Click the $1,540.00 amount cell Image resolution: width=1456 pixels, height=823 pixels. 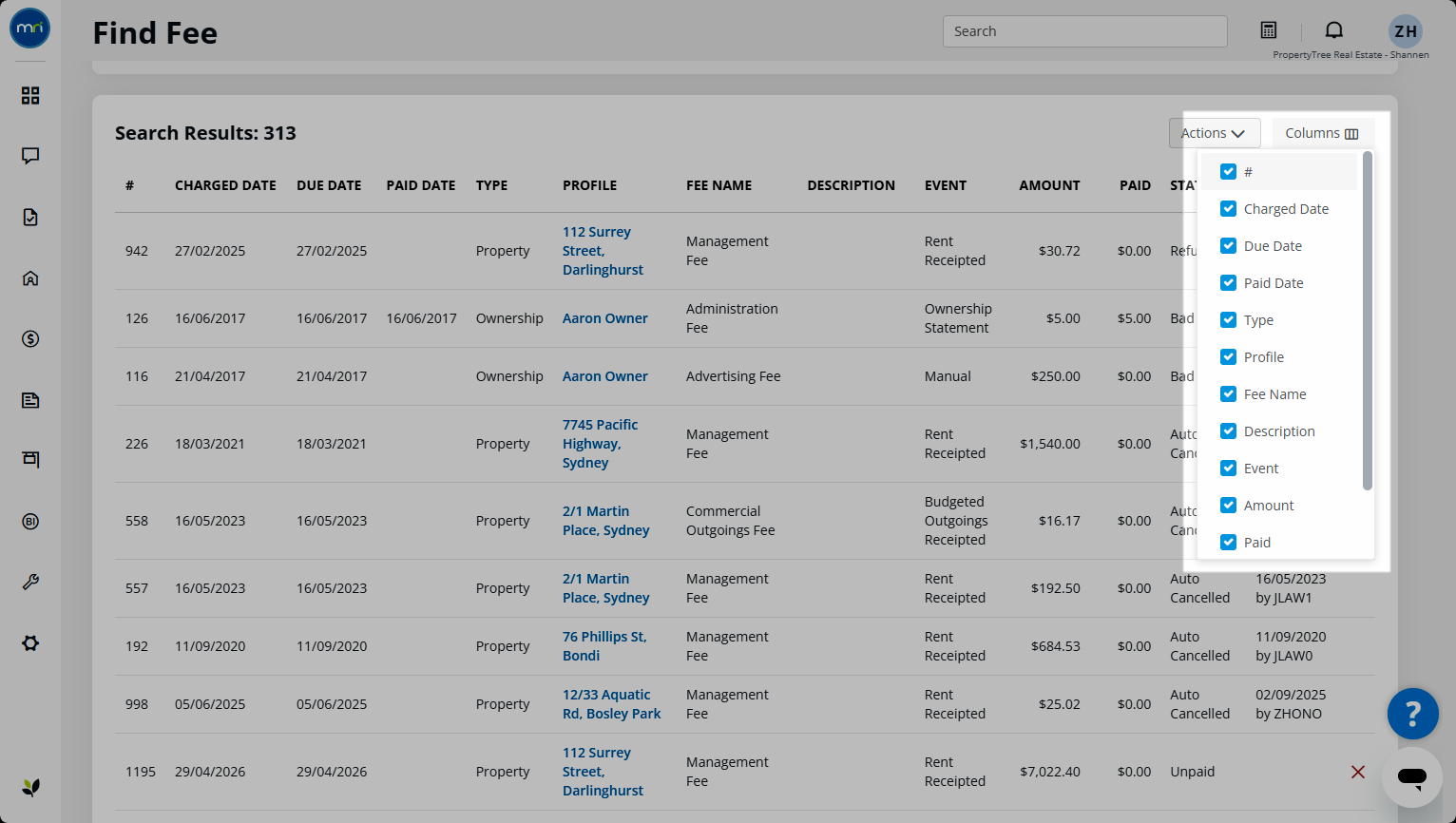click(x=1050, y=444)
